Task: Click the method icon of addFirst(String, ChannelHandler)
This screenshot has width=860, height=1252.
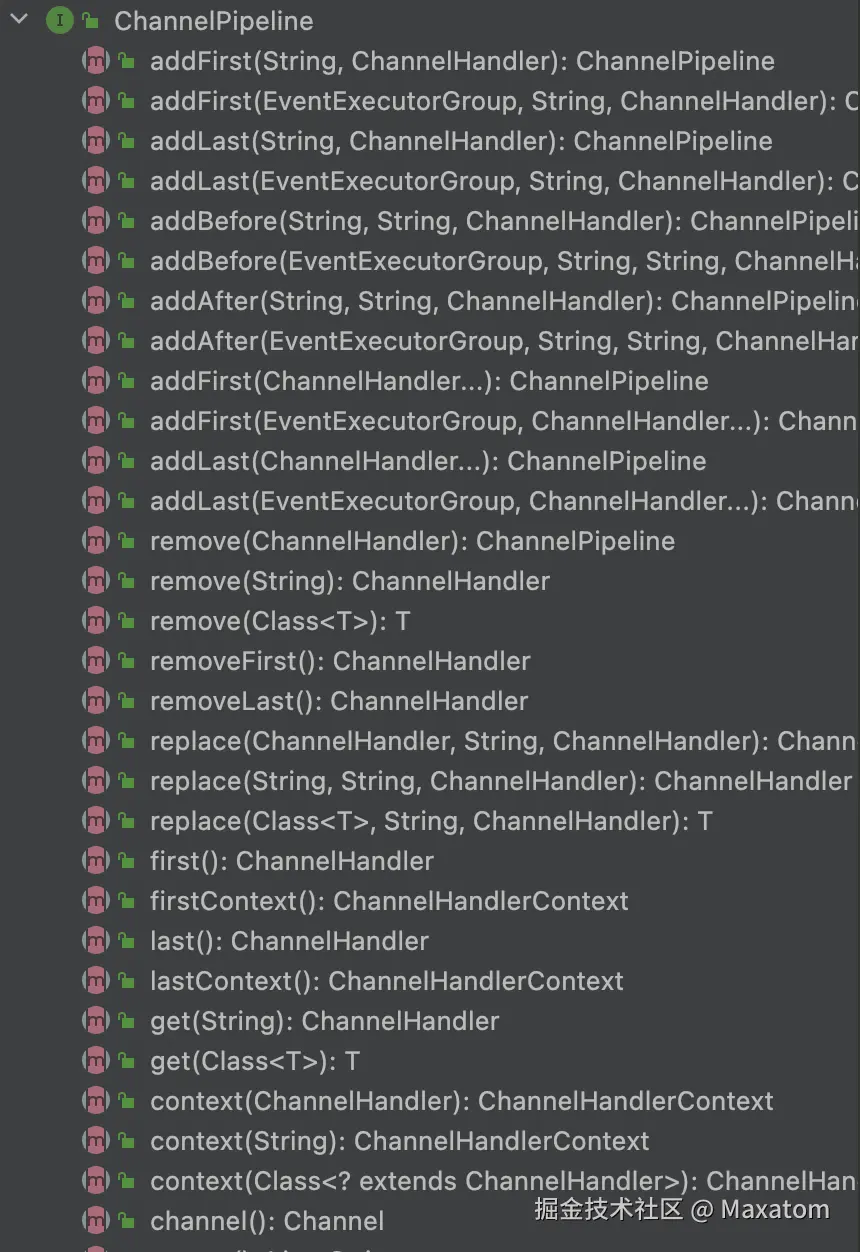Action: (x=95, y=60)
